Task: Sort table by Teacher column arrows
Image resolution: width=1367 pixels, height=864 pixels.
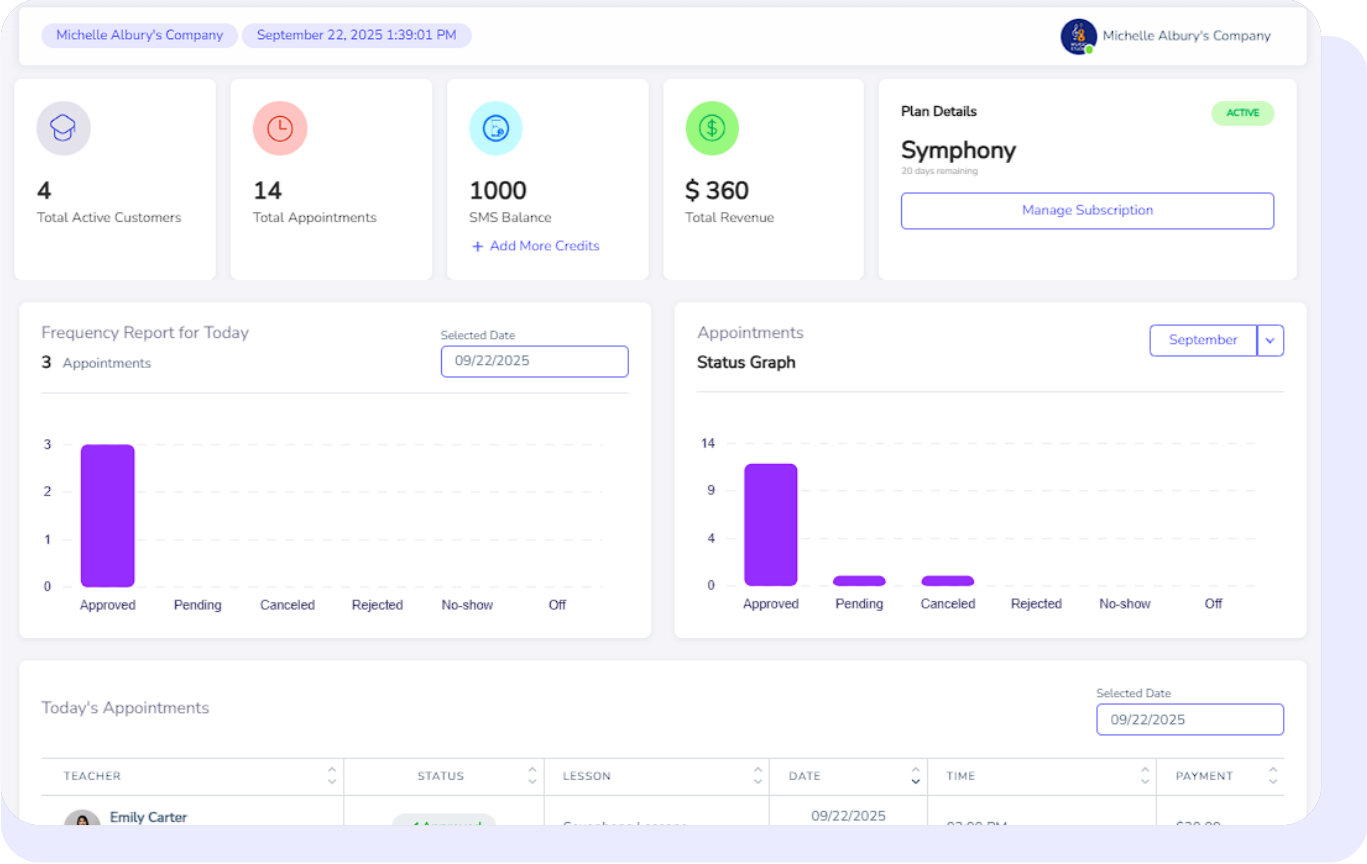Action: (x=331, y=775)
